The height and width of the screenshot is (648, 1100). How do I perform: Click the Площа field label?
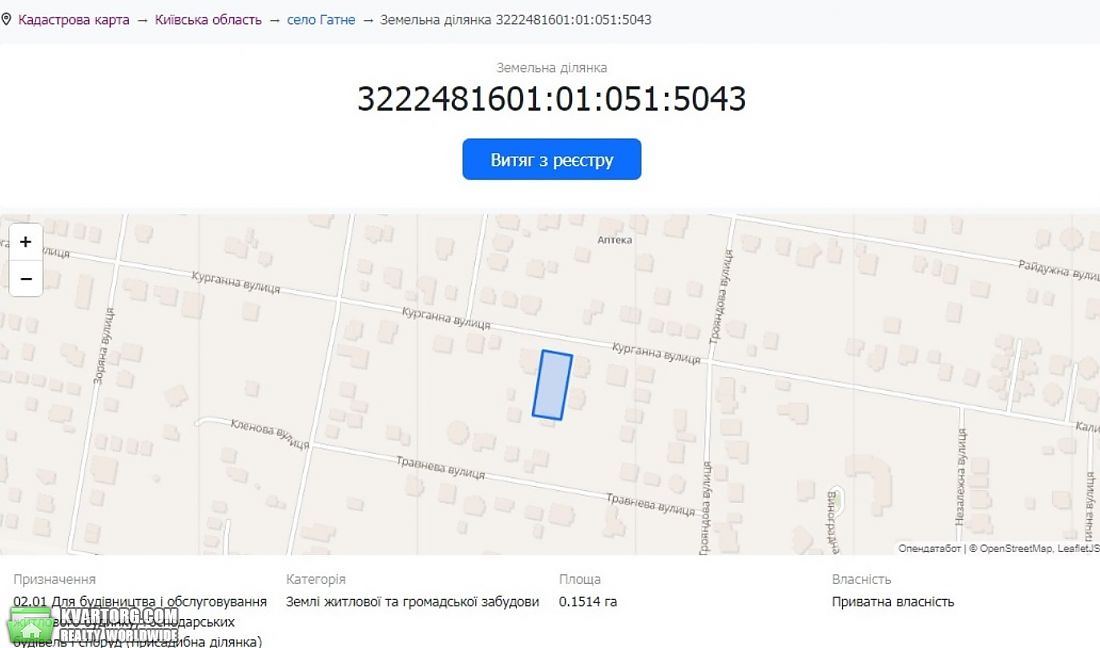(x=579, y=579)
